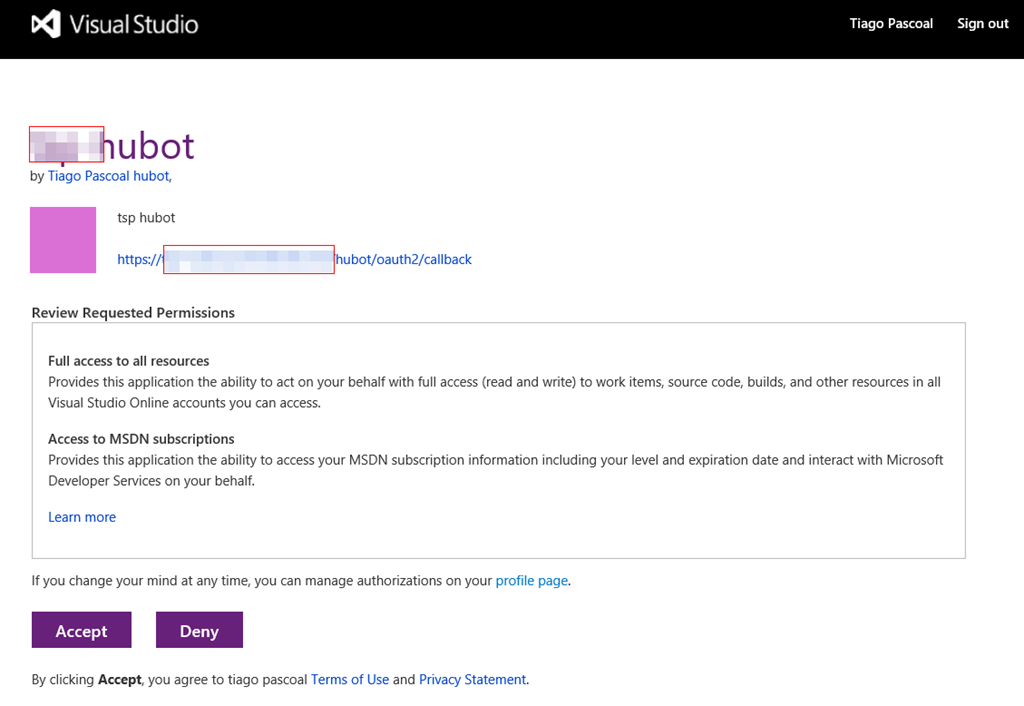The width and height of the screenshot is (1024, 706).
Task: Click the 'Access to MSDN subscriptions' heading
Action: point(141,439)
